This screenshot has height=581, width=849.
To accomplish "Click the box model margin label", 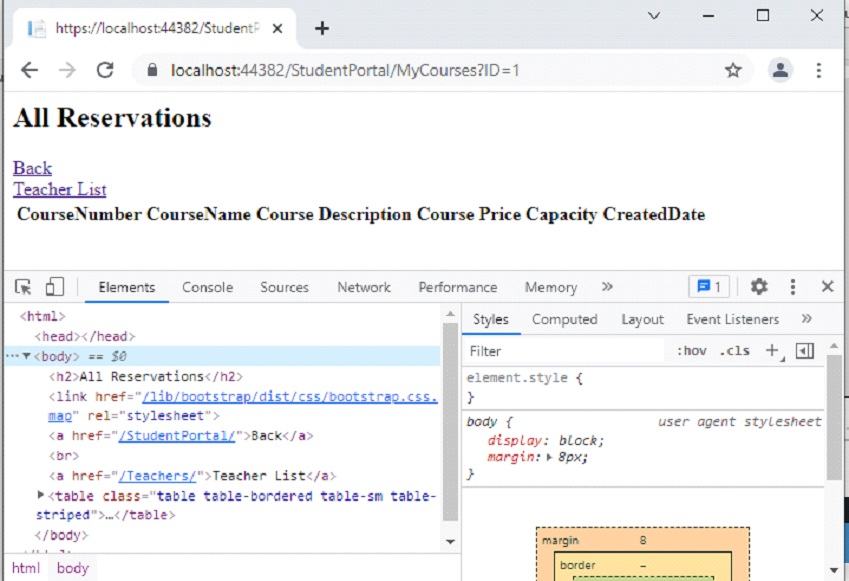I will point(560,540).
